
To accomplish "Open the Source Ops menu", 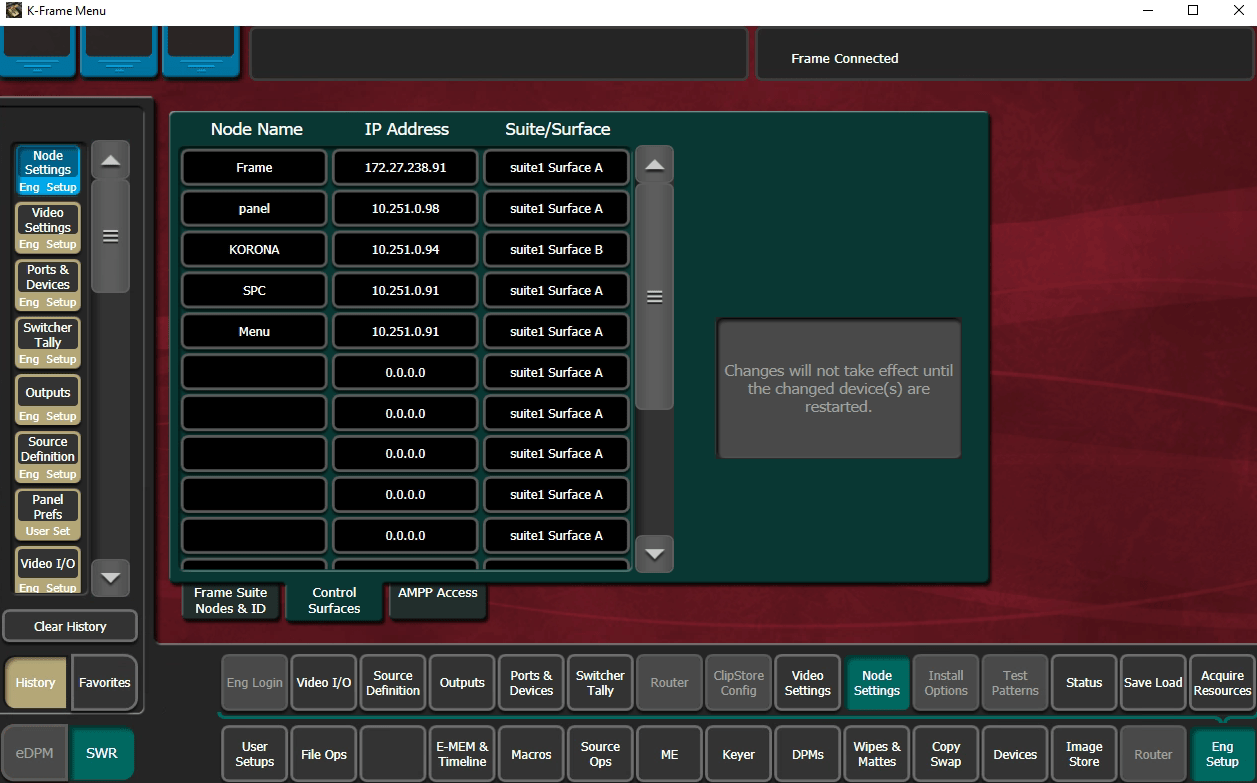I will [600, 754].
